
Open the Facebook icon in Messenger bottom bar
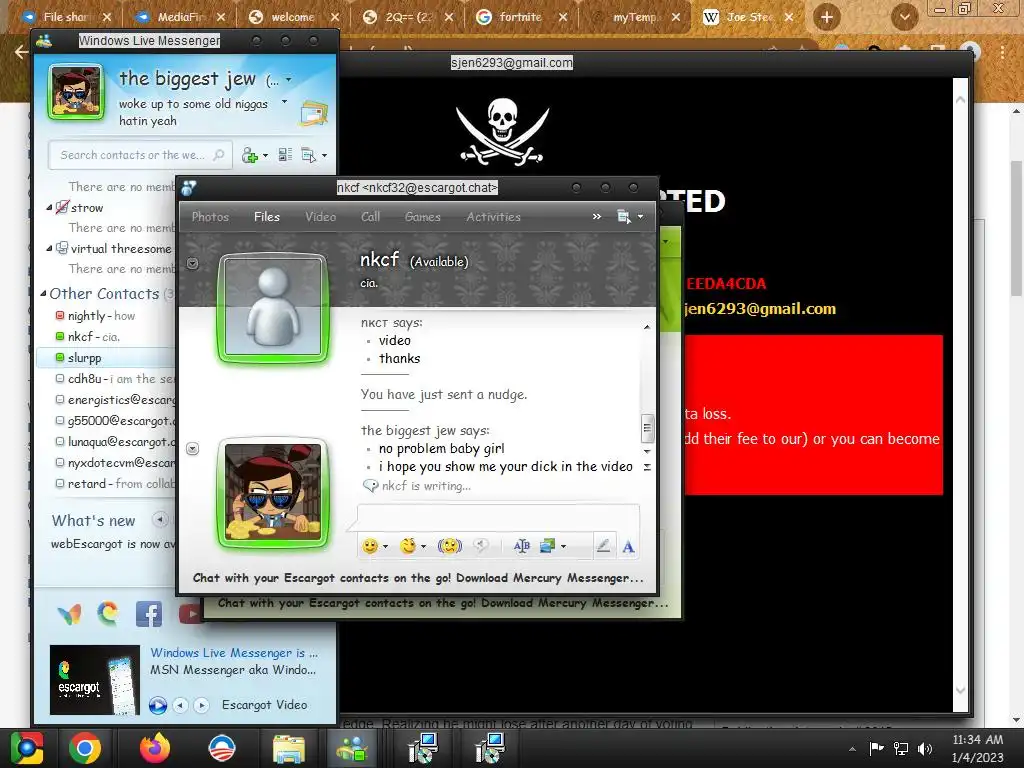[x=148, y=614]
